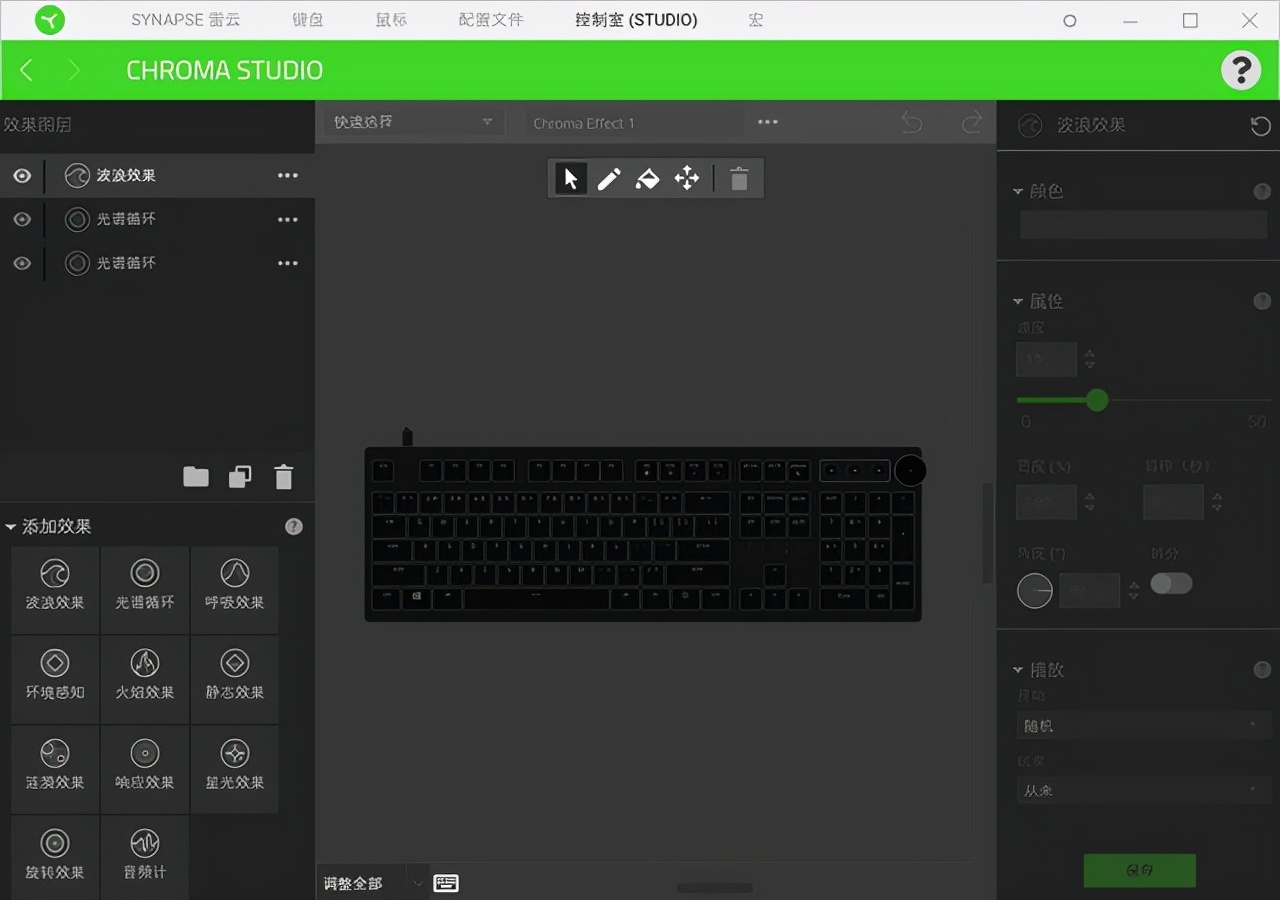Select the move tool with four arrows
1280x900 pixels.
(x=687, y=179)
